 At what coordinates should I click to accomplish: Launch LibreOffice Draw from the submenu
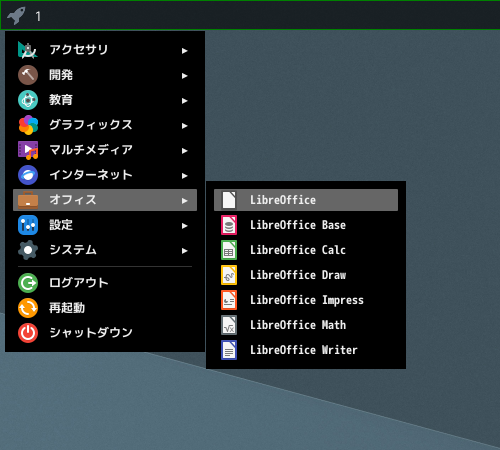[x=306, y=275]
